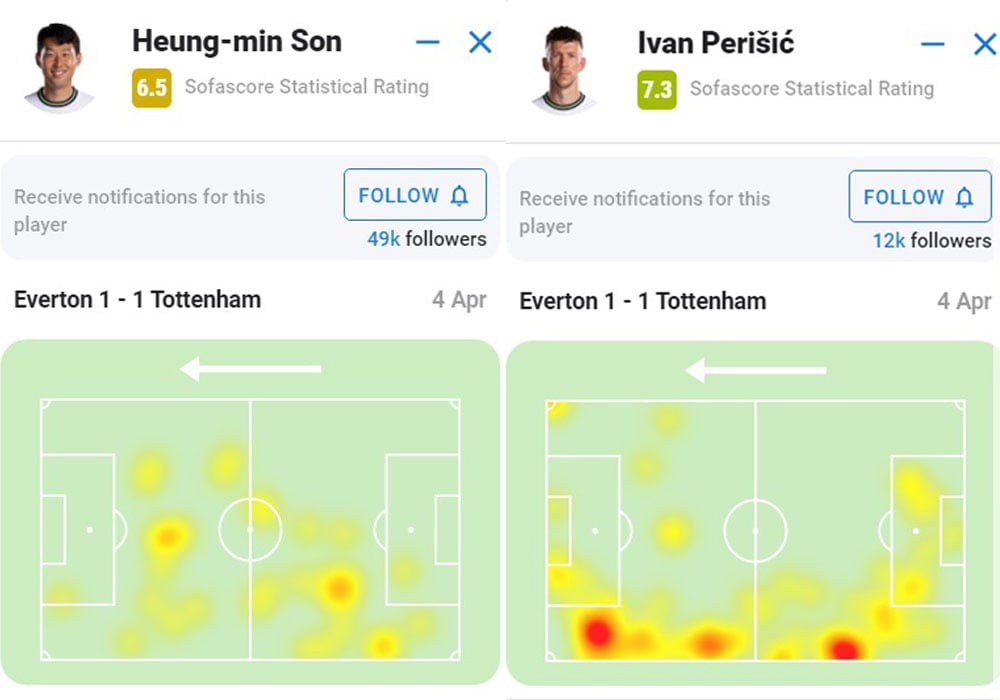Close the Ivan Perišić player panel
This screenshot has height=700, width=1000.
(x=985, y=44)
